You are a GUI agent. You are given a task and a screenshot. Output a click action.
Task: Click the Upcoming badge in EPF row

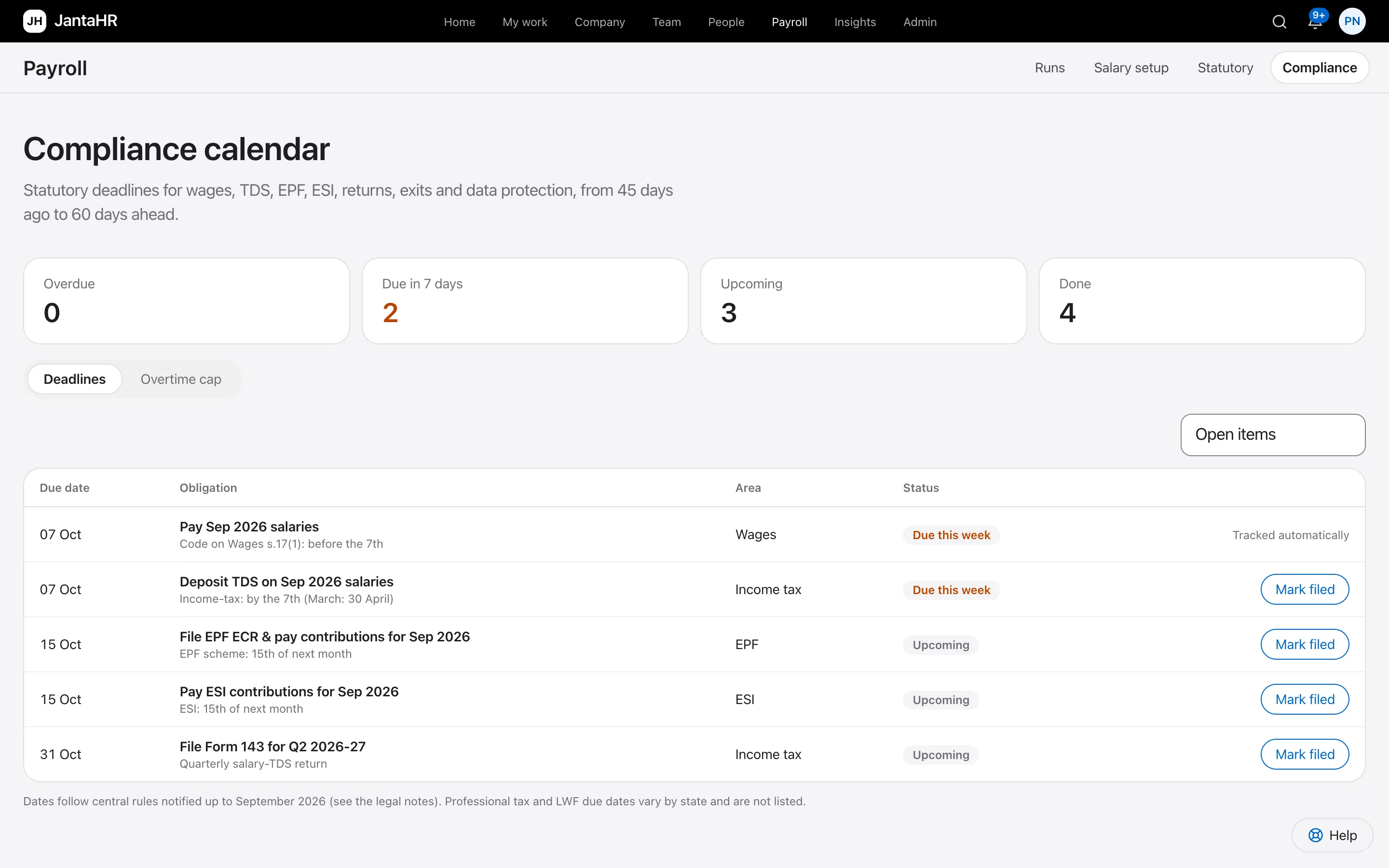(x=941, y=645)
